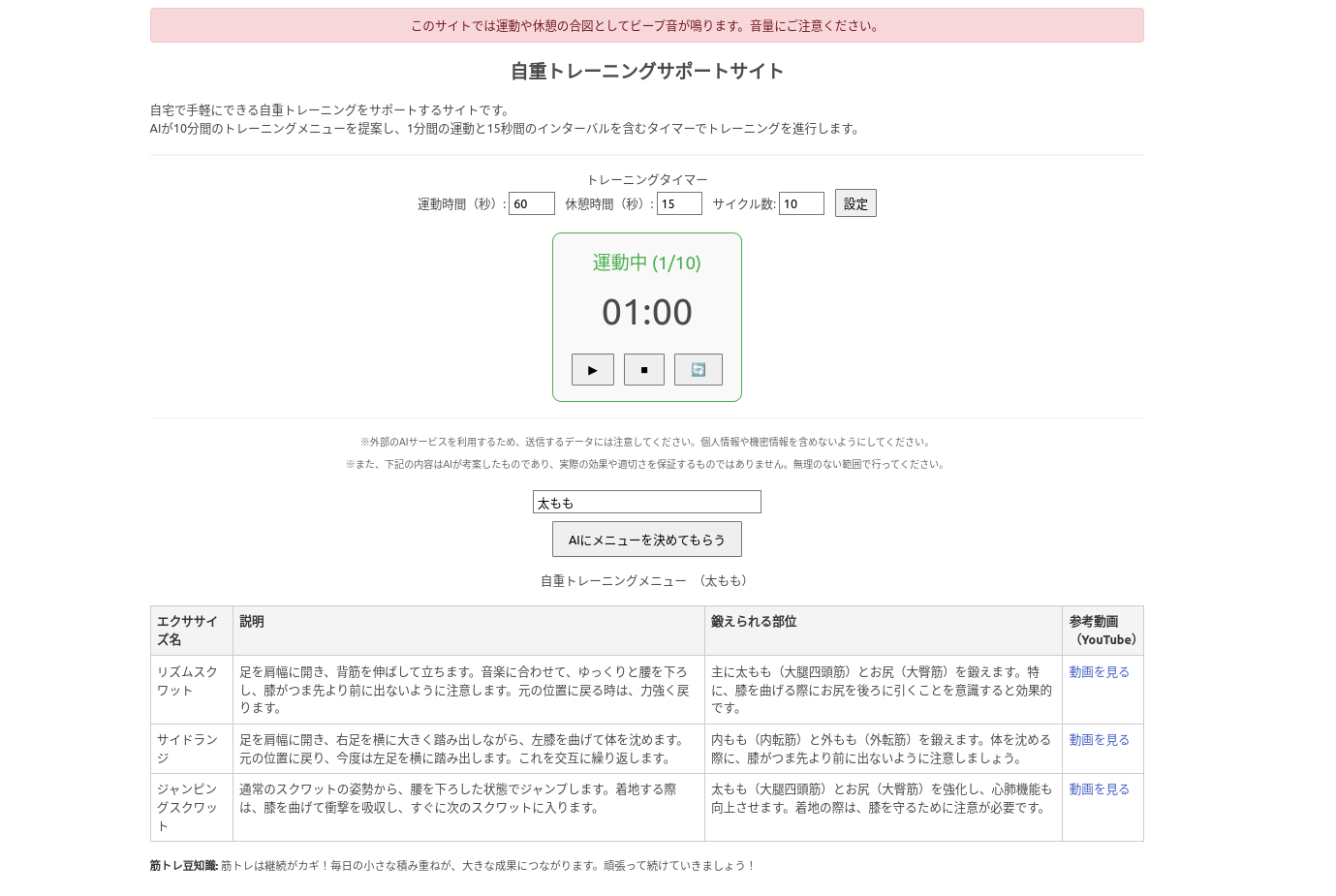Click the サイドランジ target muscles cell
The height and width of the screenshot is (896, 1336).
click(884, 749)
